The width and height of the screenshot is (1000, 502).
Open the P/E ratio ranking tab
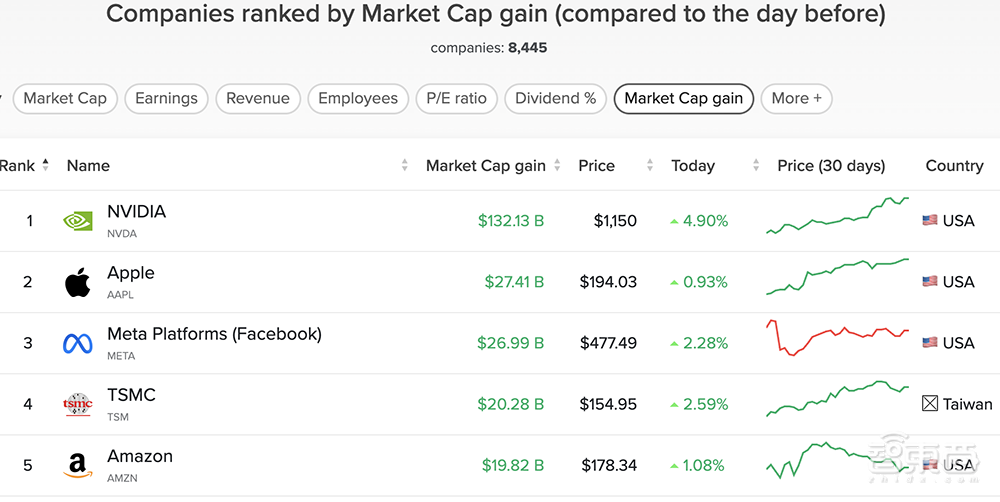click(x=456, y=98)
